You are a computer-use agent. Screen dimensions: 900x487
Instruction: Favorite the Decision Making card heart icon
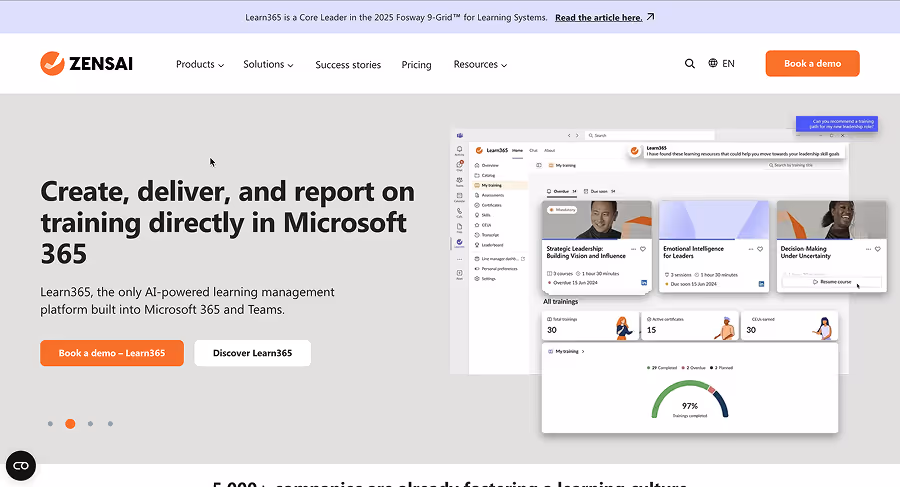[x=878, y=249]
